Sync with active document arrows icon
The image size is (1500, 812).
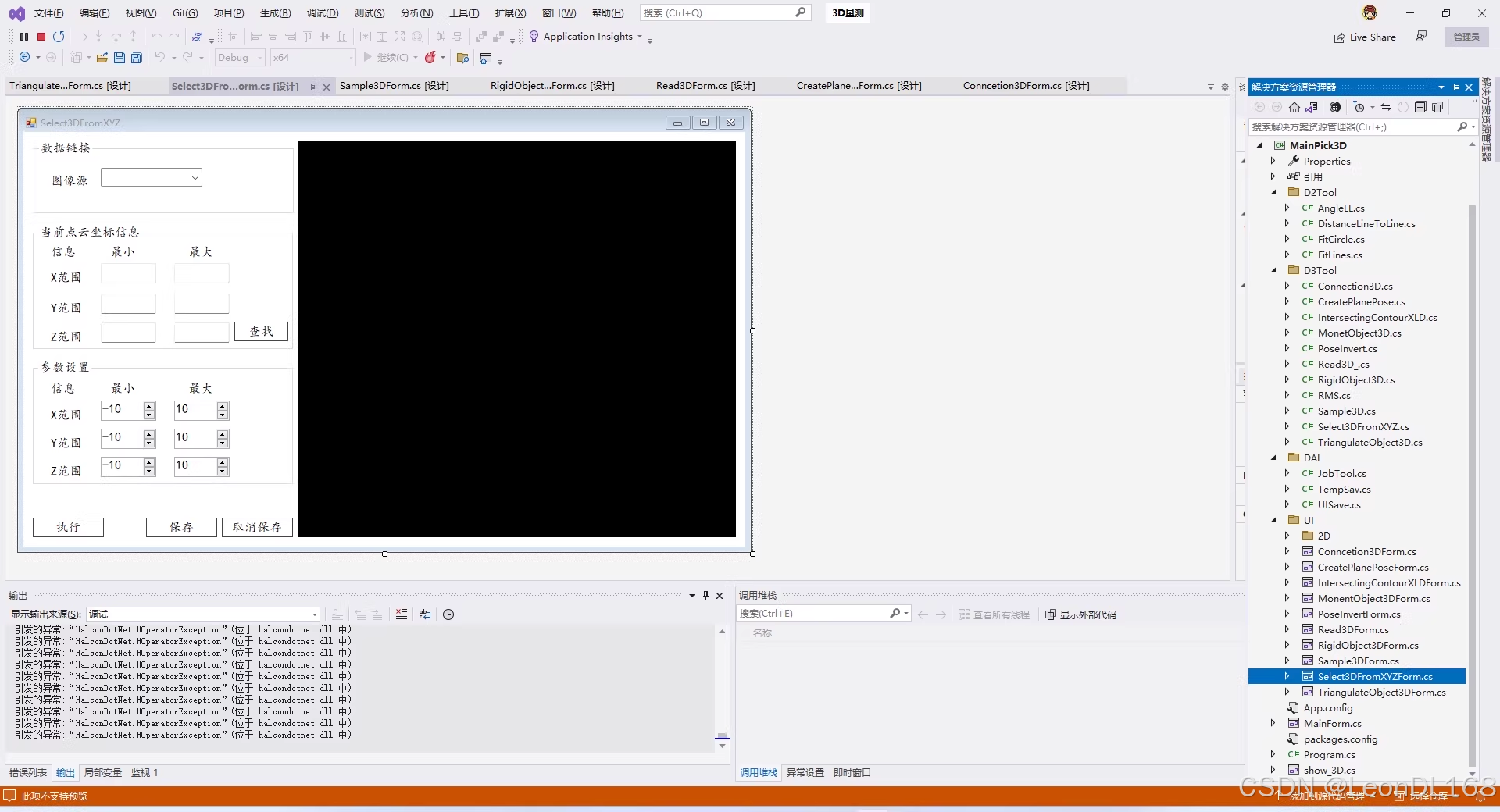[1386, 107]
